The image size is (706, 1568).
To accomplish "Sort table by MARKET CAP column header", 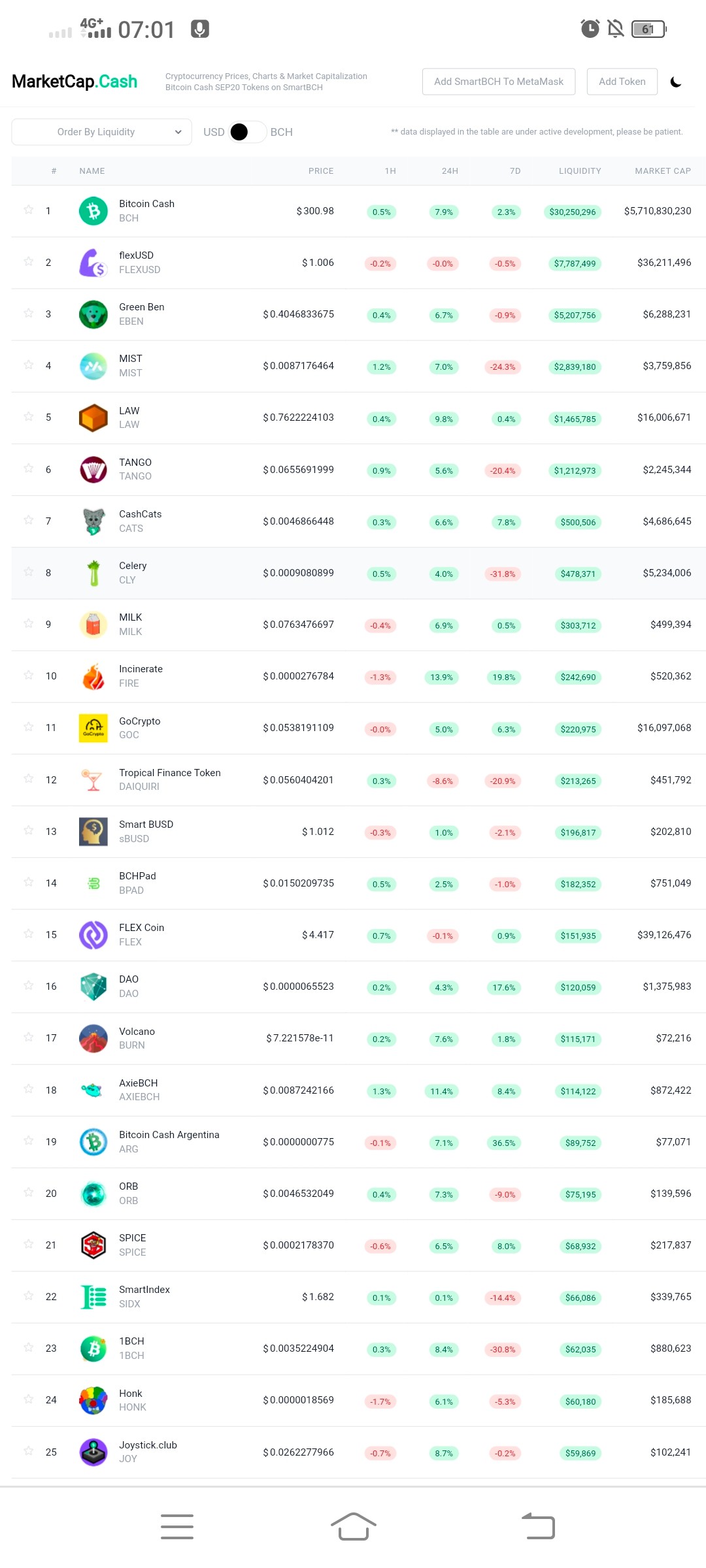I will pyautogui.click(x=663, y=171).
